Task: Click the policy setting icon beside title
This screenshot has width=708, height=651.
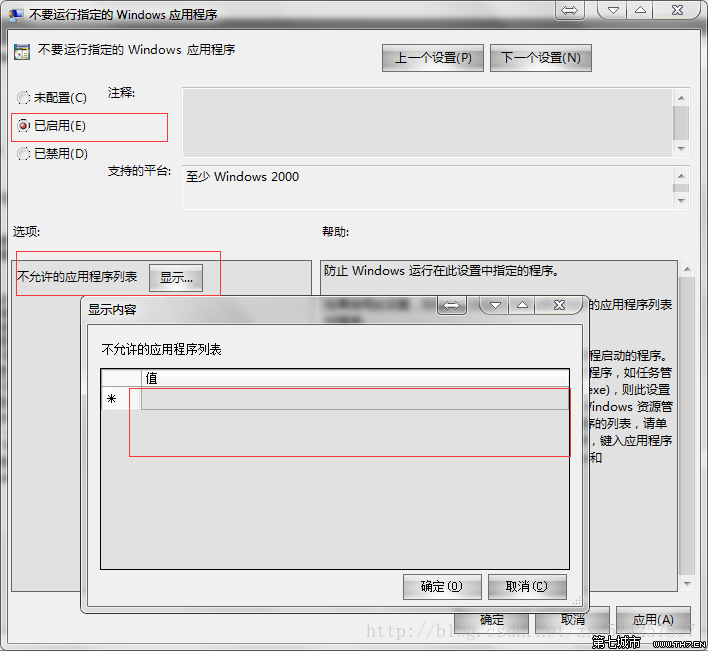Action: coord(22,52)
